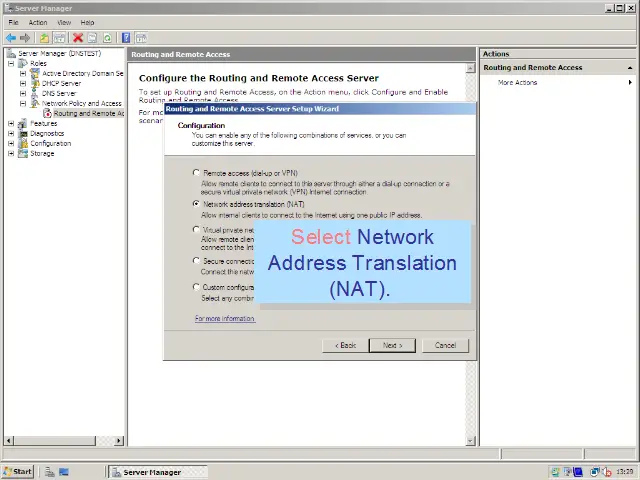Expand Active Directory Domain Services node

pyautogui.click(x=23, y=73)
